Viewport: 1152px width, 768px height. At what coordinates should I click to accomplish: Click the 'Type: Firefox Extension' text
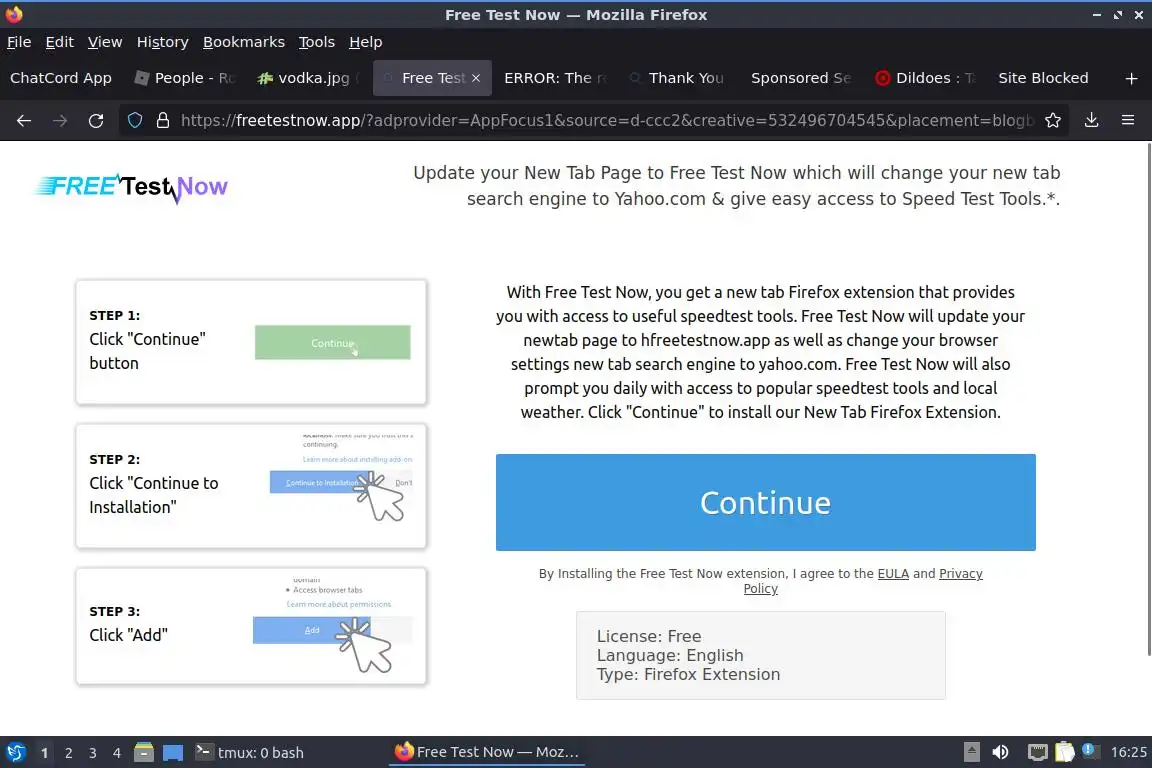coord(688,675)
